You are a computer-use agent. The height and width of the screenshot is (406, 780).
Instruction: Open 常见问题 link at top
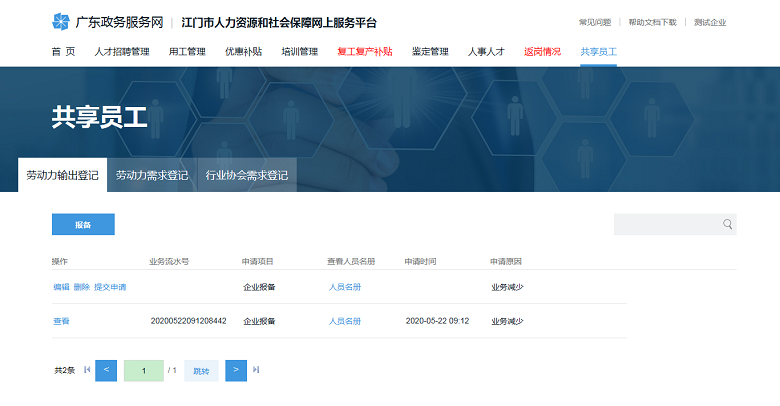[595, 22]
